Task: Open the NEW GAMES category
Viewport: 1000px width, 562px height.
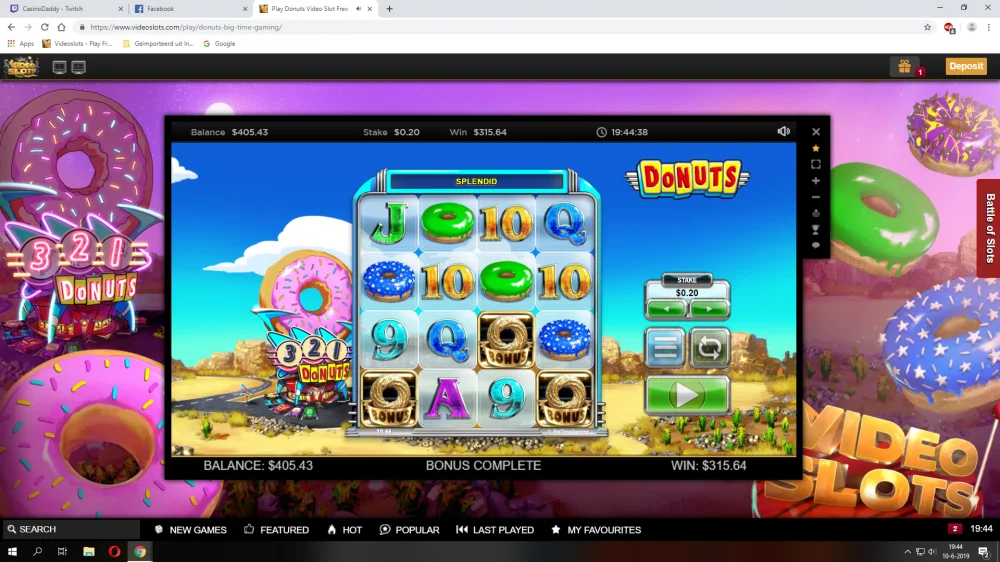Action: [x=190, y=529]
